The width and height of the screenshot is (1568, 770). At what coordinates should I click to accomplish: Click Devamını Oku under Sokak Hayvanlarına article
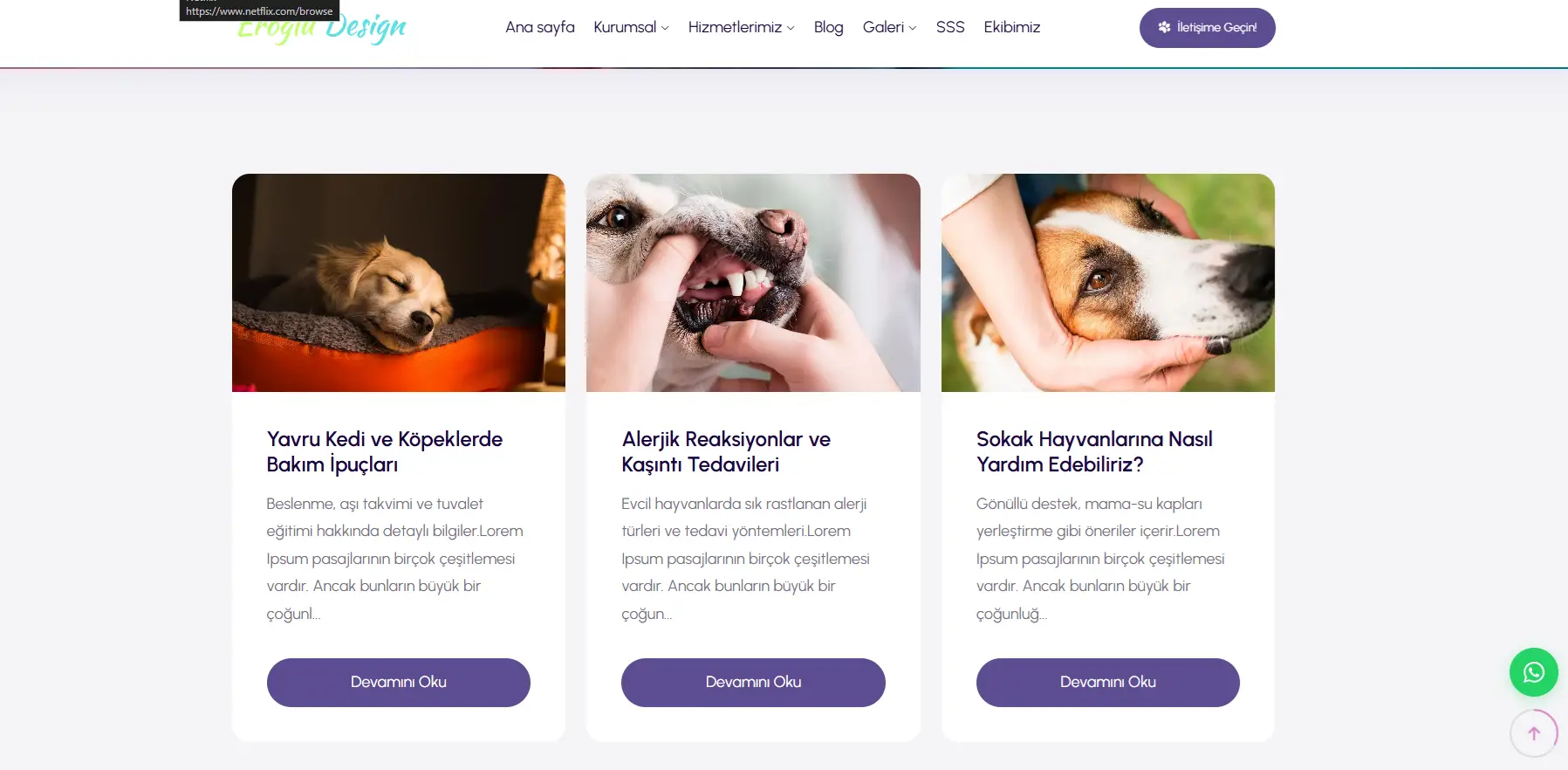(x=1108, y=683)
